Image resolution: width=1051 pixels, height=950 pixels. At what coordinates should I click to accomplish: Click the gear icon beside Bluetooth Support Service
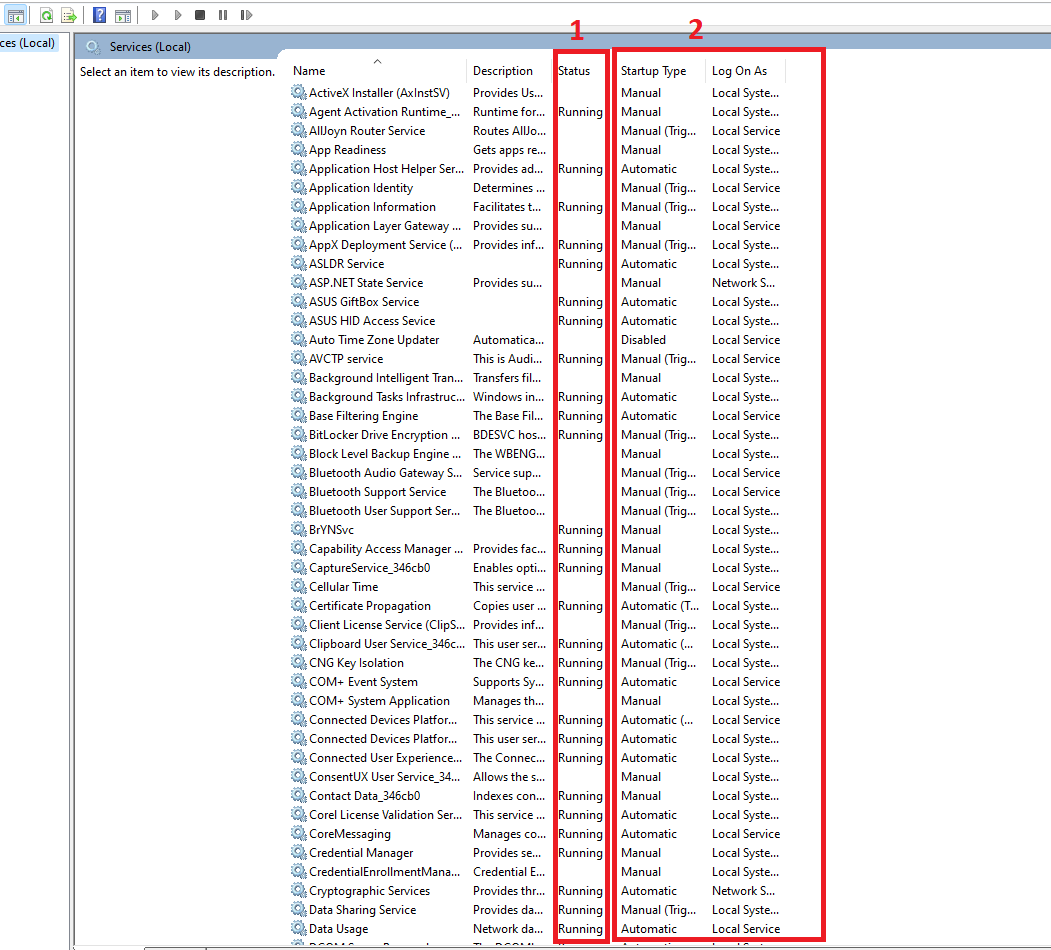298,491
